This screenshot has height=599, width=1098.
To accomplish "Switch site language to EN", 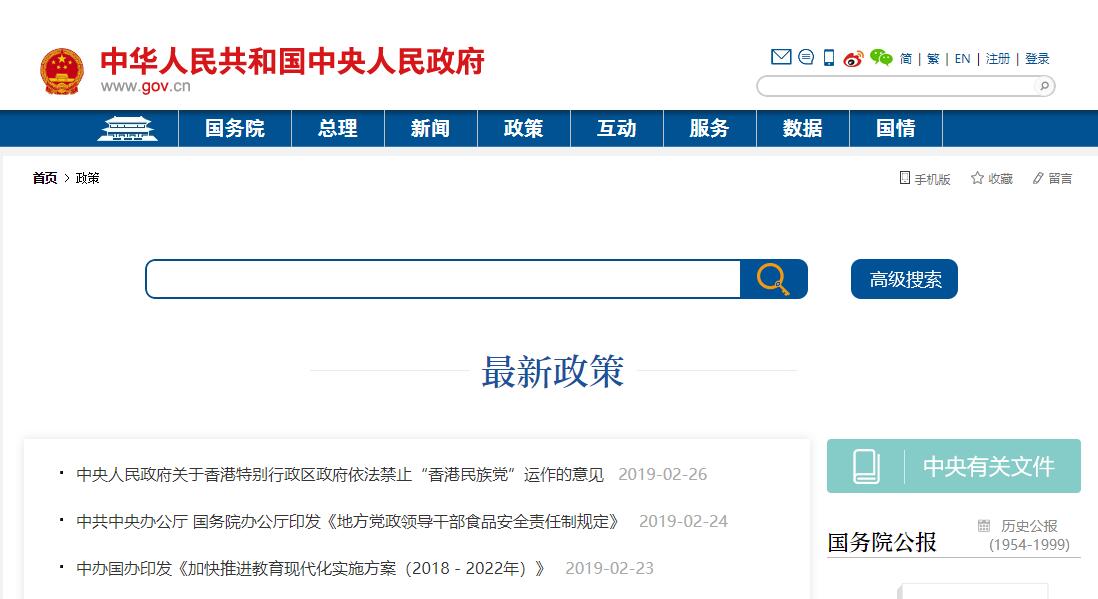I will tap(961, 58).
